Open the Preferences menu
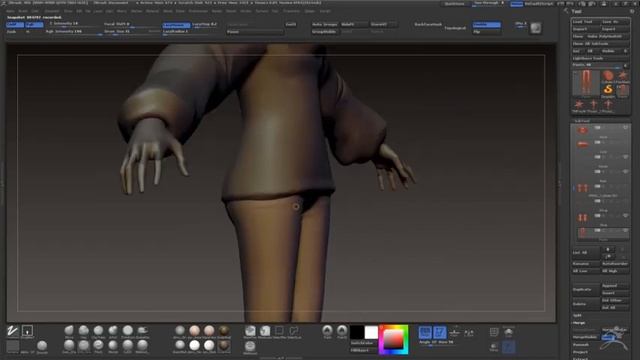Image resolution: width=640 pixels, height=360 pixels. [198, 11]
